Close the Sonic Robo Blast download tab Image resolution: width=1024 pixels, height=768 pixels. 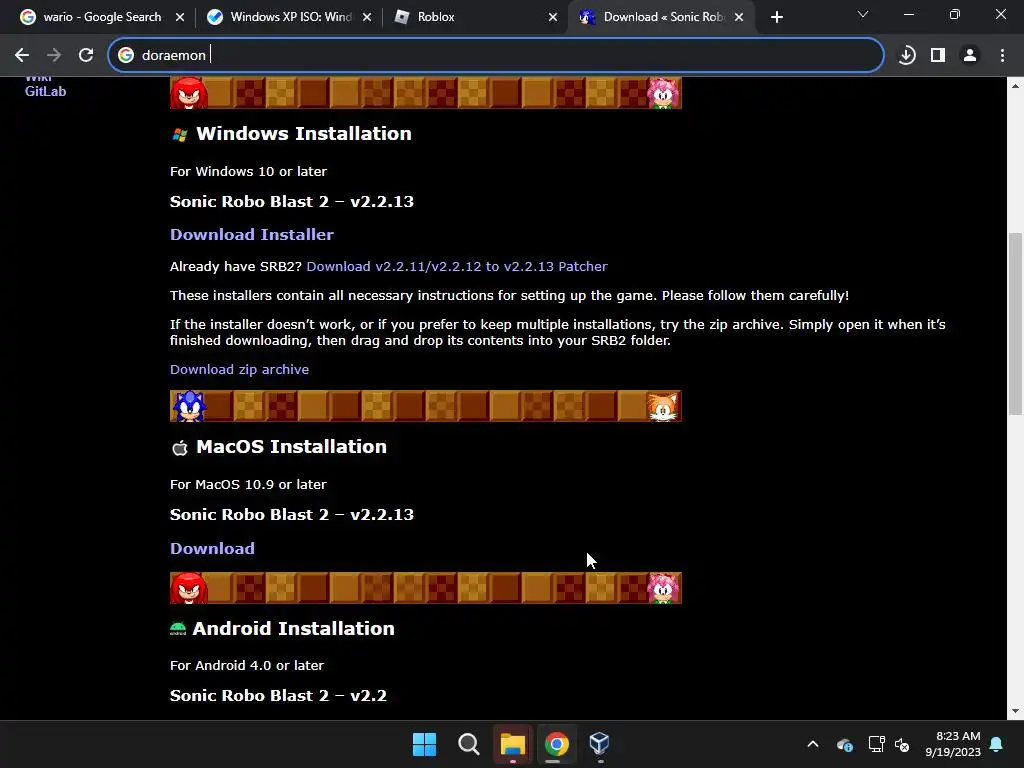coord(739,17)
